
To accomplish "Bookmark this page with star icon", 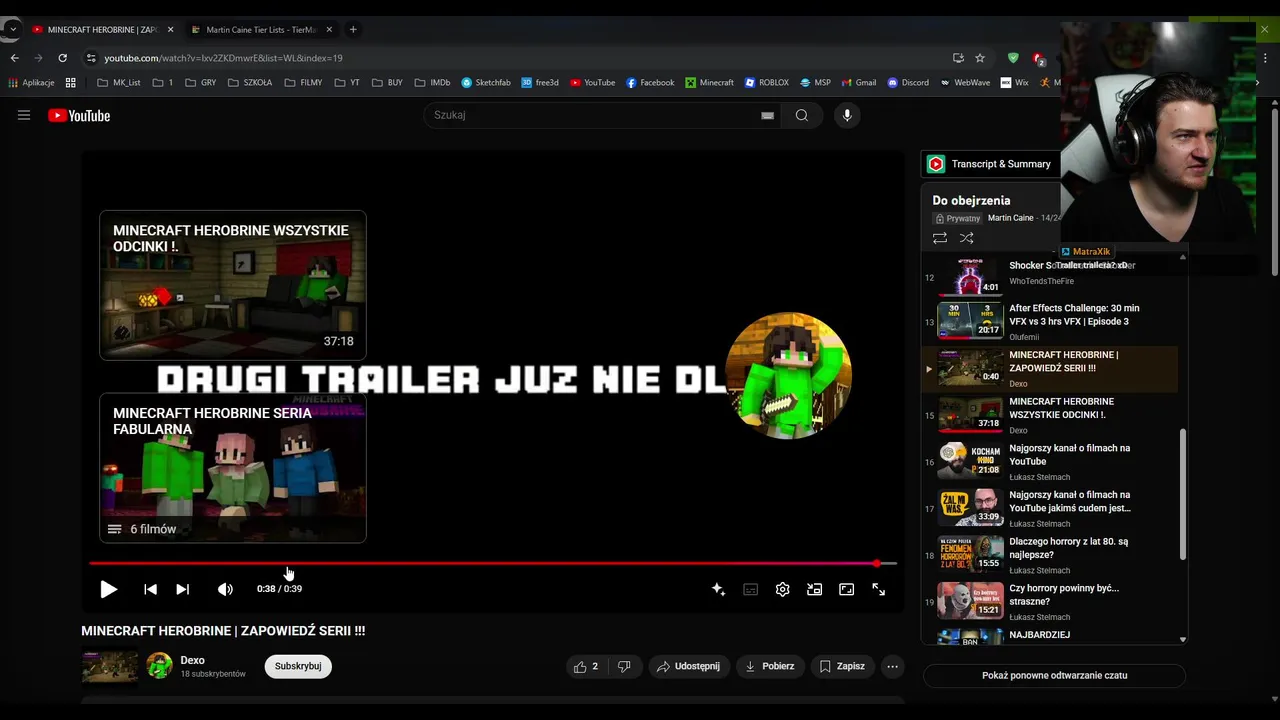I will [x=980, y=58].
